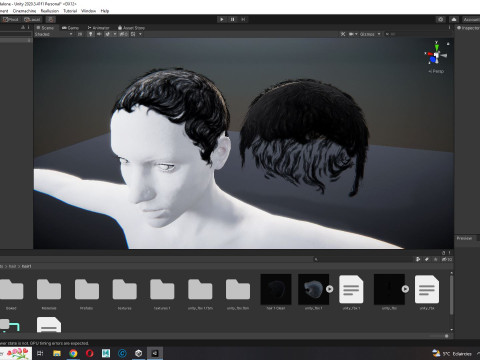Image resolution: width=480 pixels, height=360 pixels.
Task: Open the scene camera settings icon
Action: (351, 34)
